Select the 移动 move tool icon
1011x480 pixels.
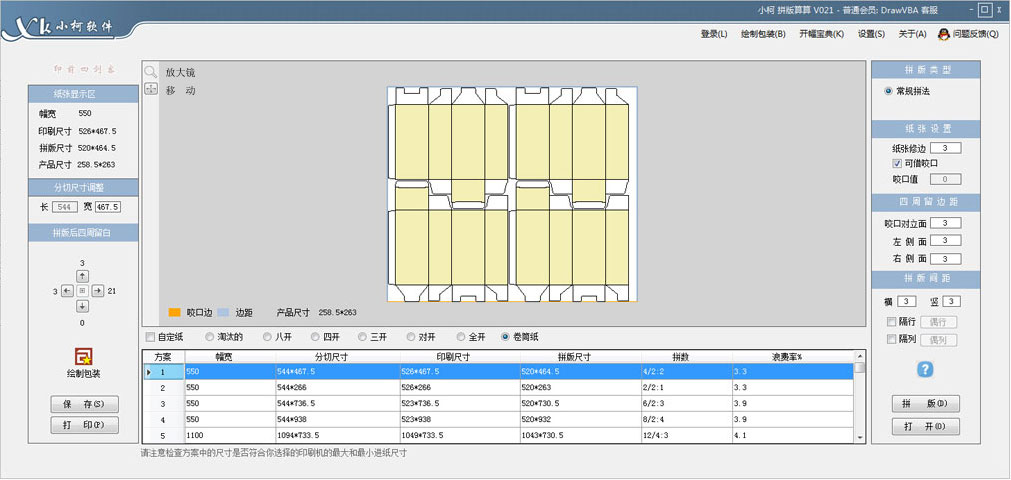[150, 90]
